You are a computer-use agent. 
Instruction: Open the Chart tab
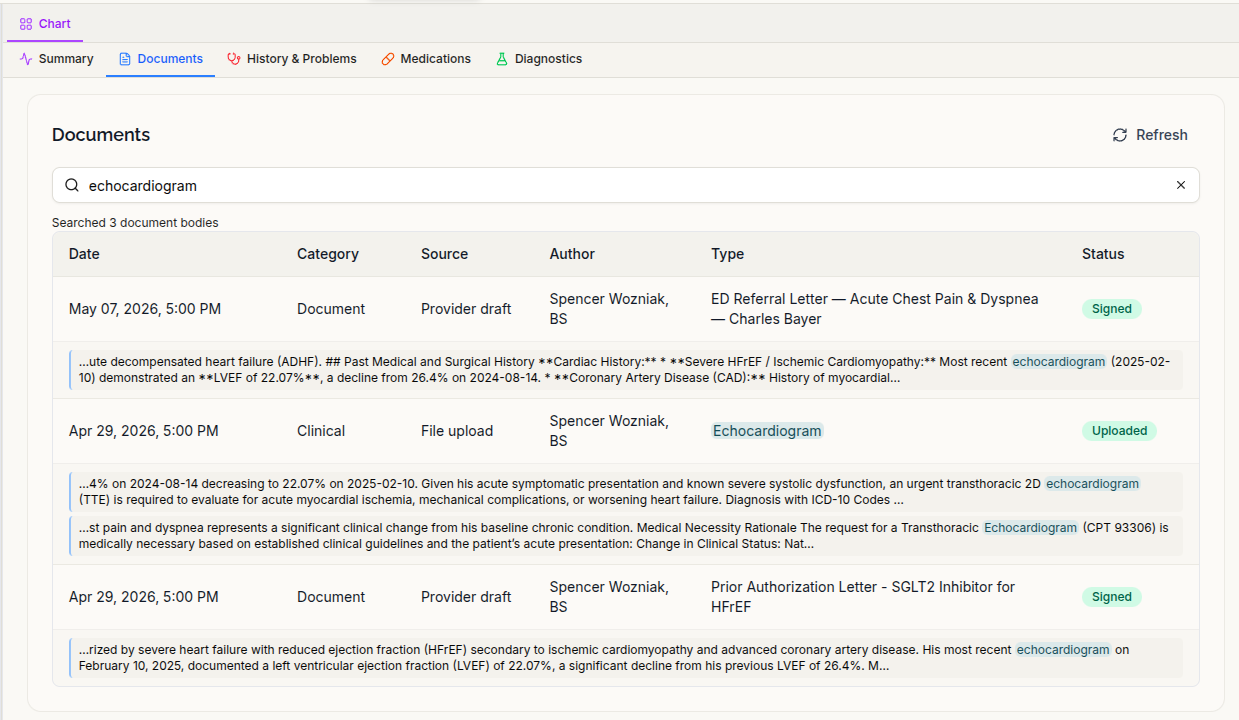click(x=45, y=23)
